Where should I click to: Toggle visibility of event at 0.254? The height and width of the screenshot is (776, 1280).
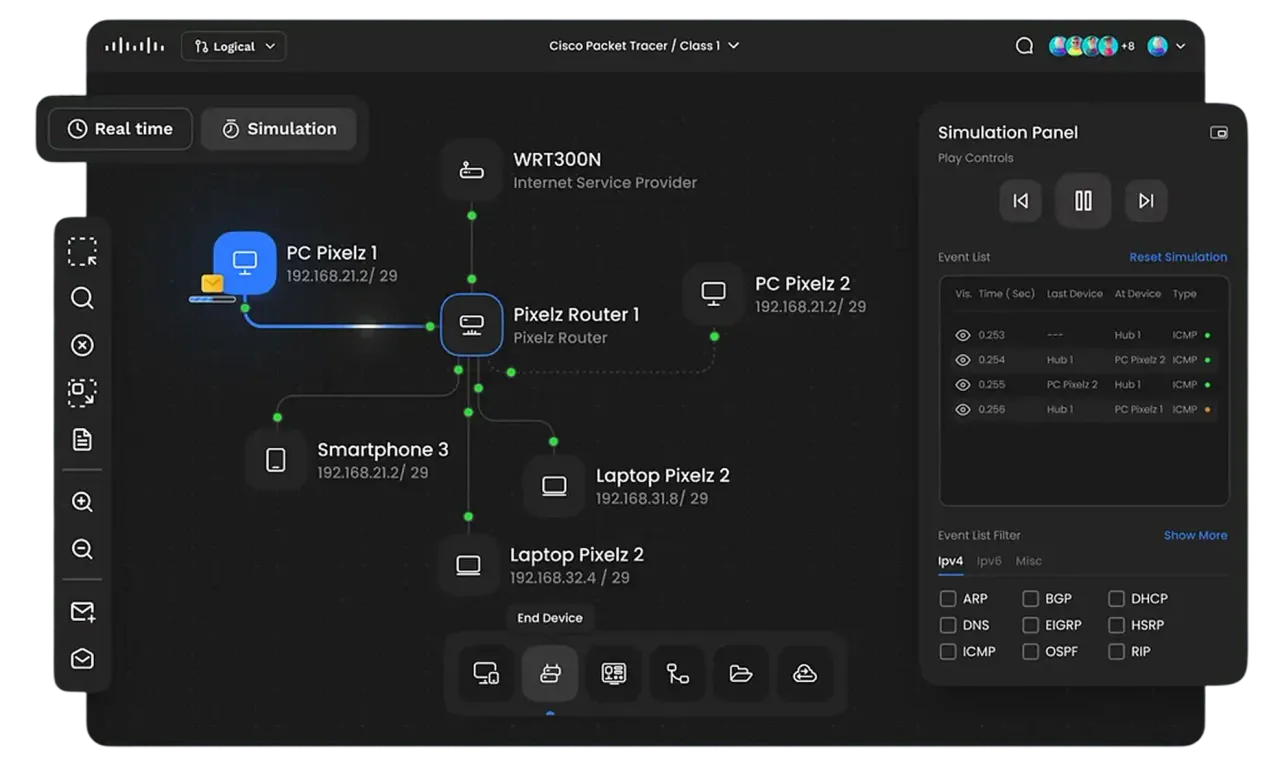click(963, 360)
